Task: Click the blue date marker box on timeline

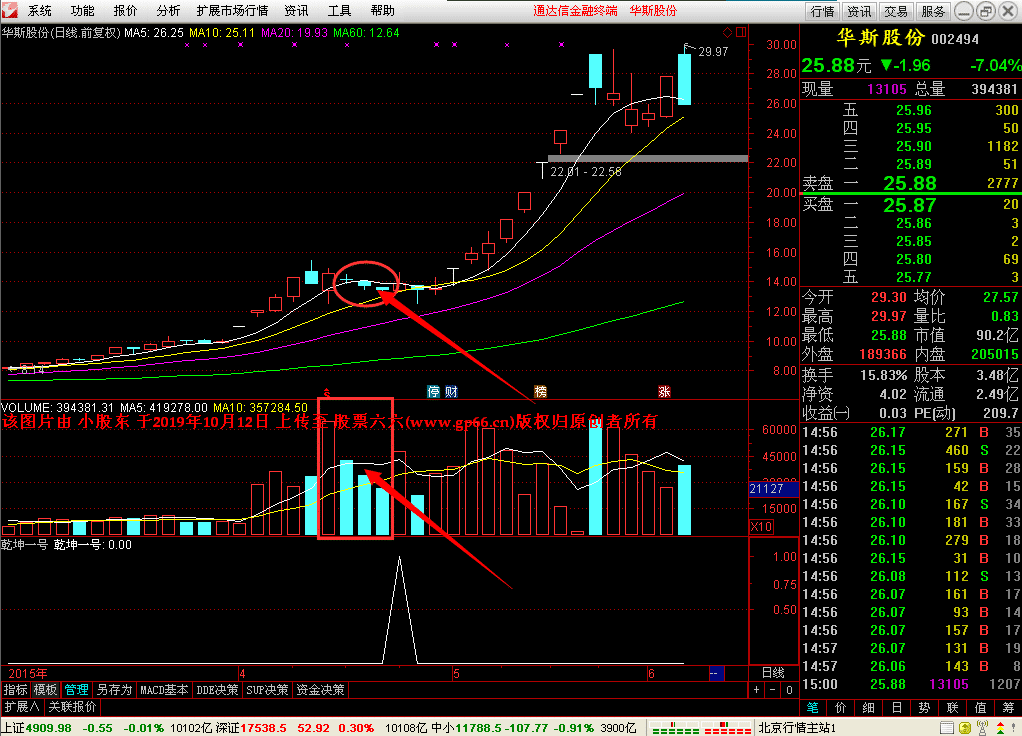Action: point(716,673)
